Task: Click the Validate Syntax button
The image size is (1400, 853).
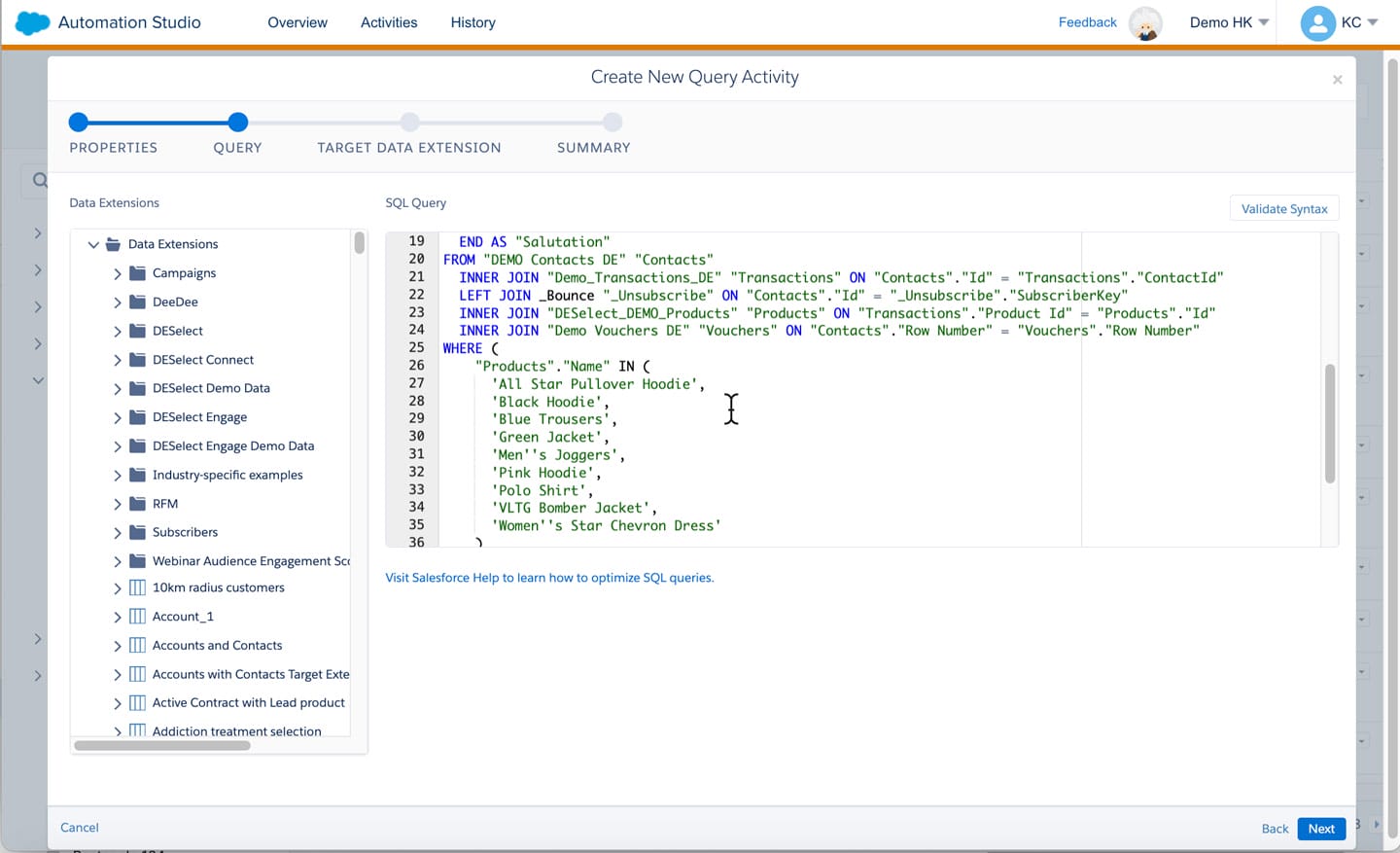Action: [x=1283, y=208]
